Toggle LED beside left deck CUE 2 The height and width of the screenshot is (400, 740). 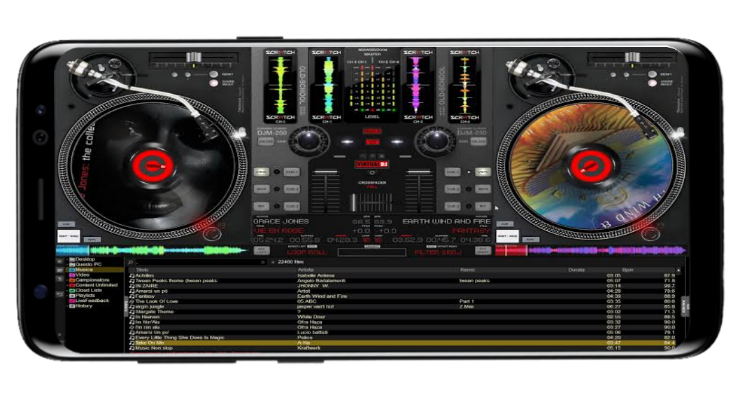(x=277, y=189)
